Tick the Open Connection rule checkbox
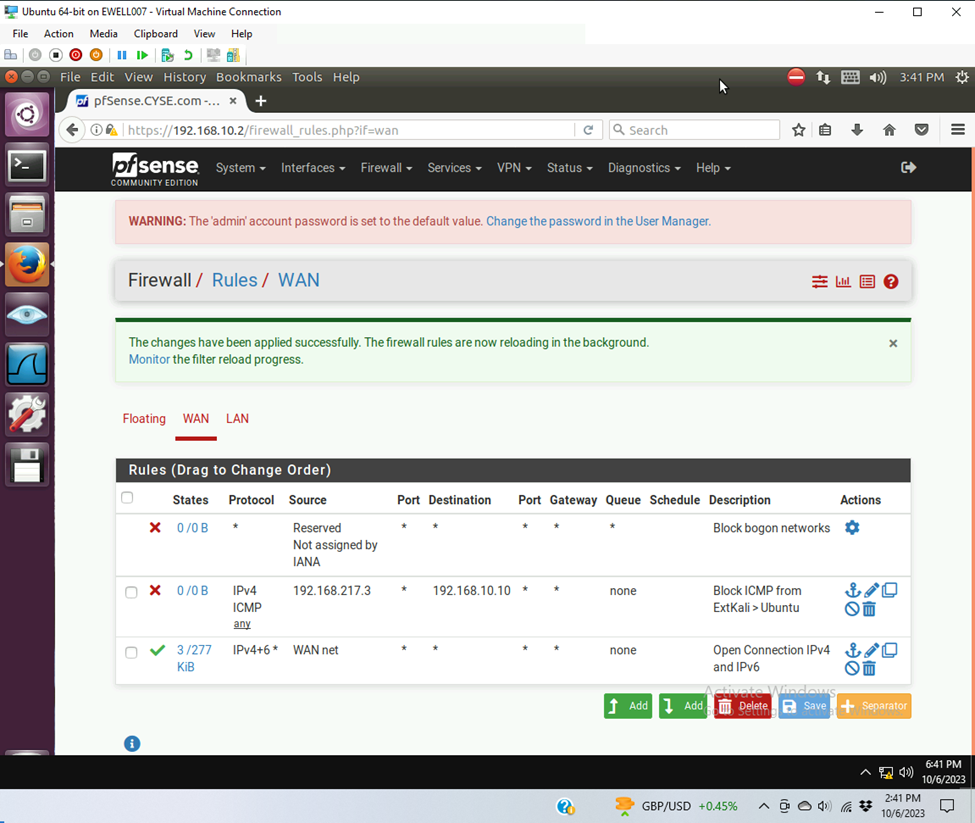Viewport: 975px width, 823px height. 131,652
